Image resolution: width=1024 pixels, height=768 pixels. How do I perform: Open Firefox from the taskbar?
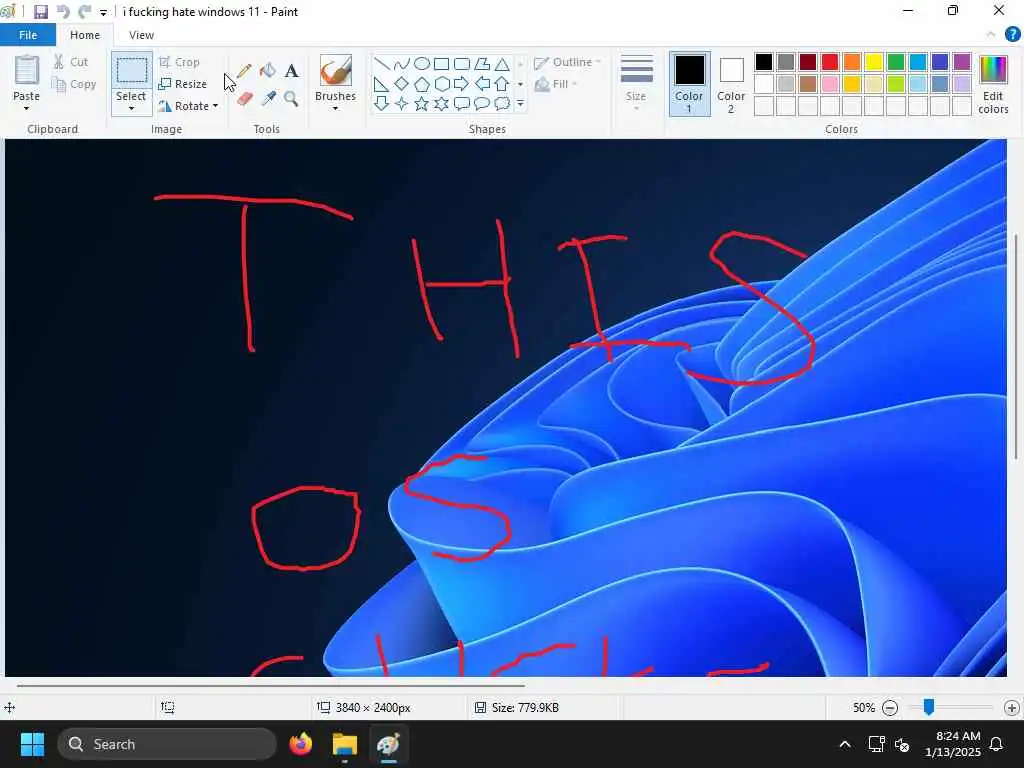point(300,744)
